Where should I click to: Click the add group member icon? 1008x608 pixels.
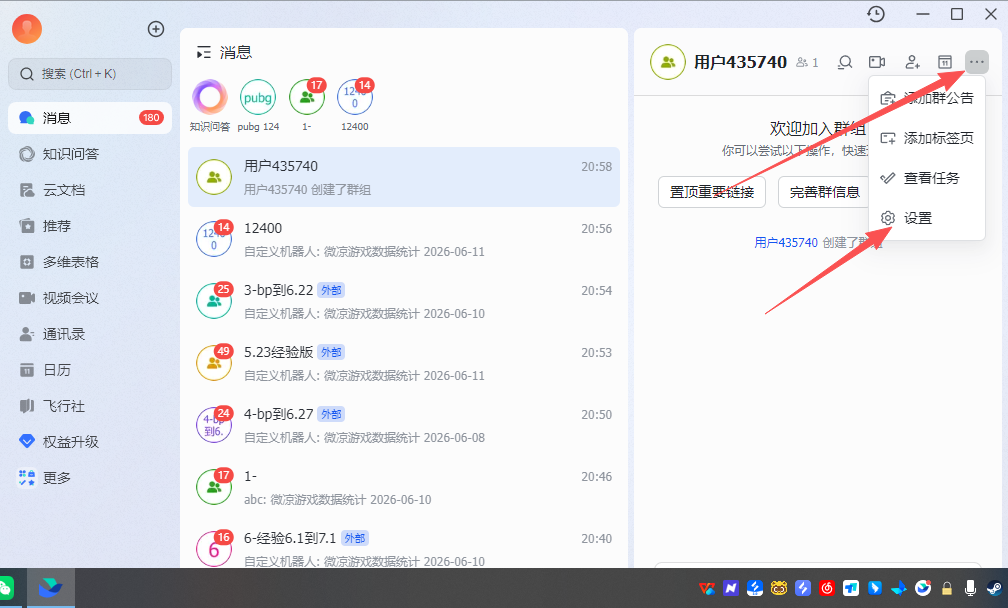912,62
